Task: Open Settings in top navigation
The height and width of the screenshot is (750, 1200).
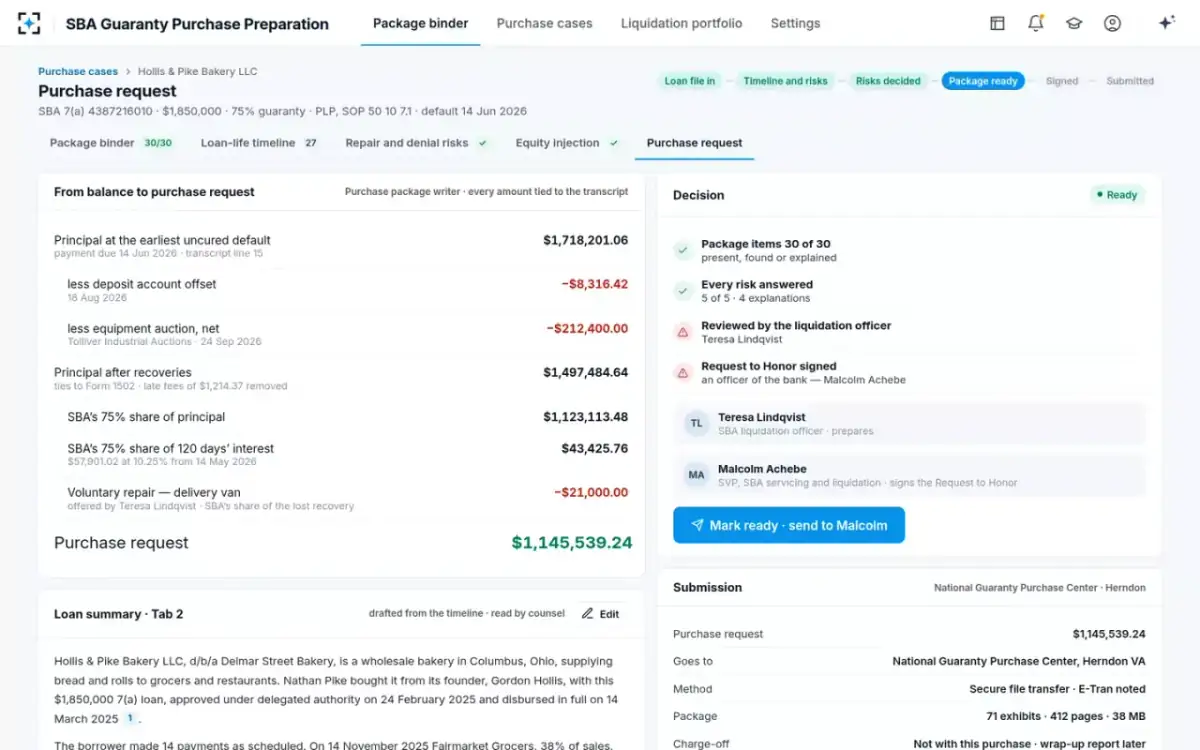Action: pos(795,23)
